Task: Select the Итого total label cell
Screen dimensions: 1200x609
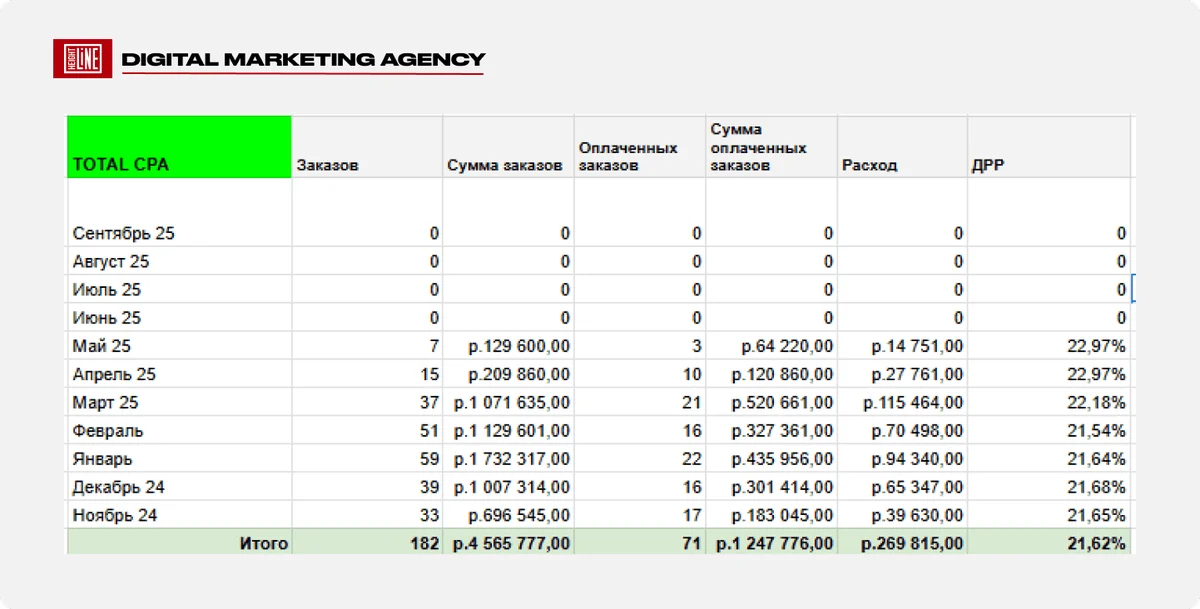Action: (x=179, y=544)
